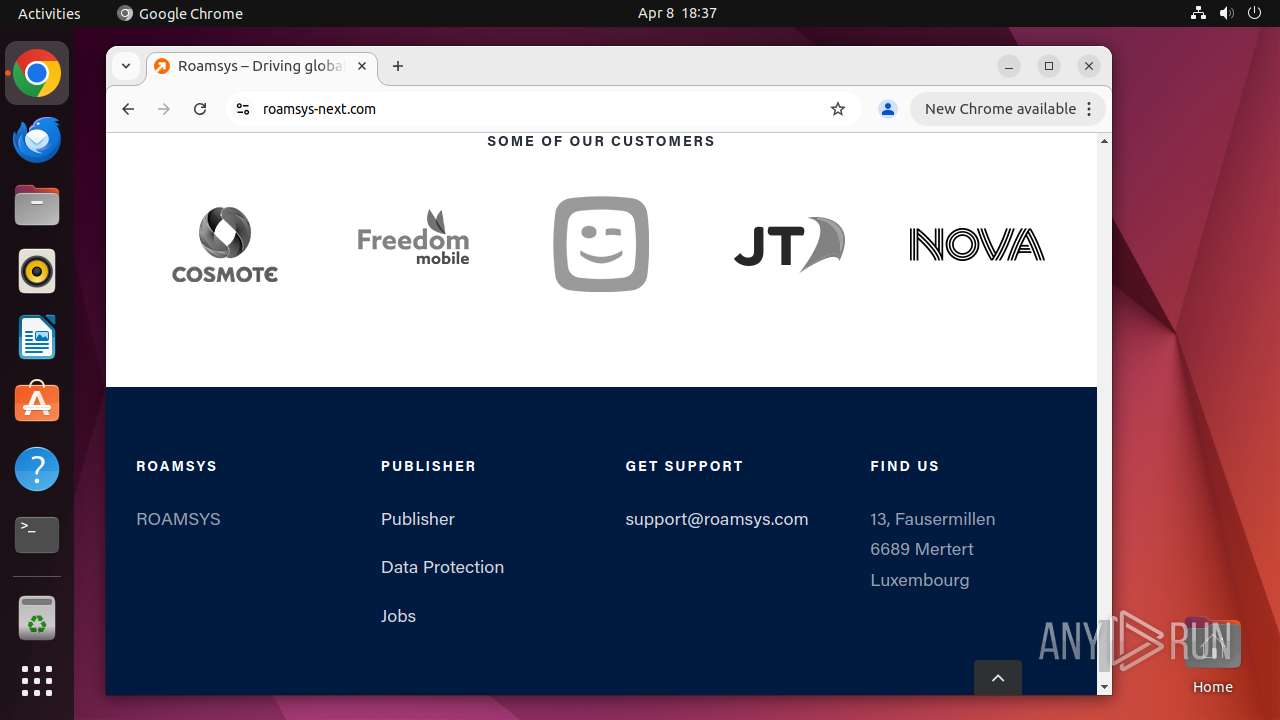Select the Roamsys browser tab
Screen dimensions: 1280x720
point(260,66)
